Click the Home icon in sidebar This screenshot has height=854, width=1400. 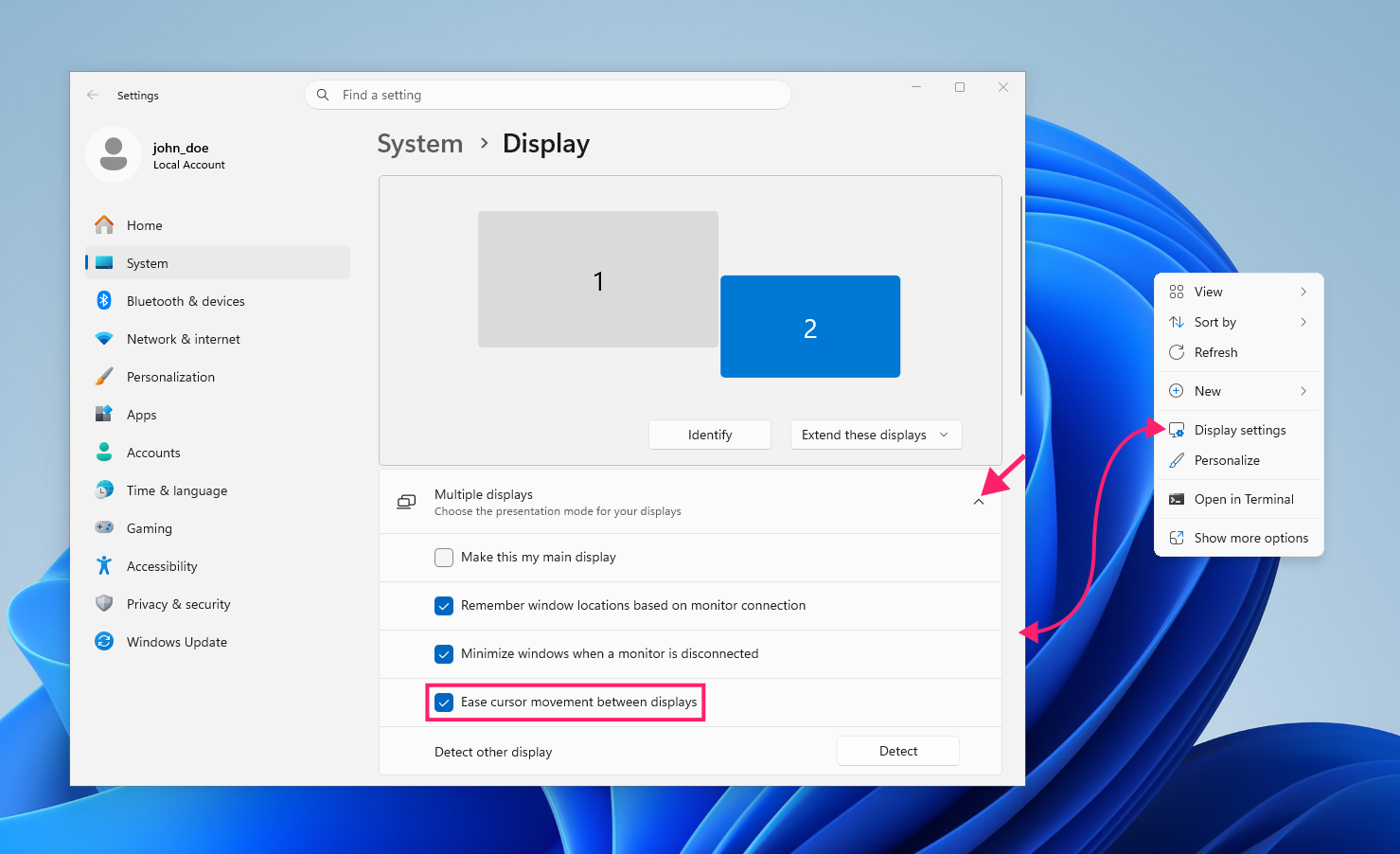pyautogui.click(x=104, y=225)
